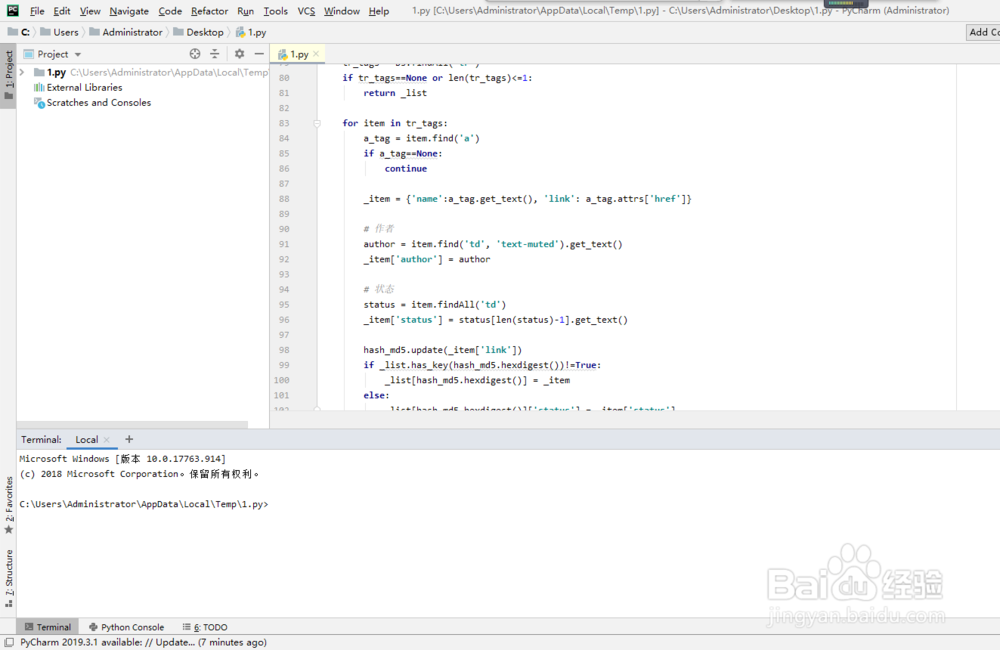The image size is (1000, 650).
Task: Open the Python Console tool window
Action: pos(126,627)
